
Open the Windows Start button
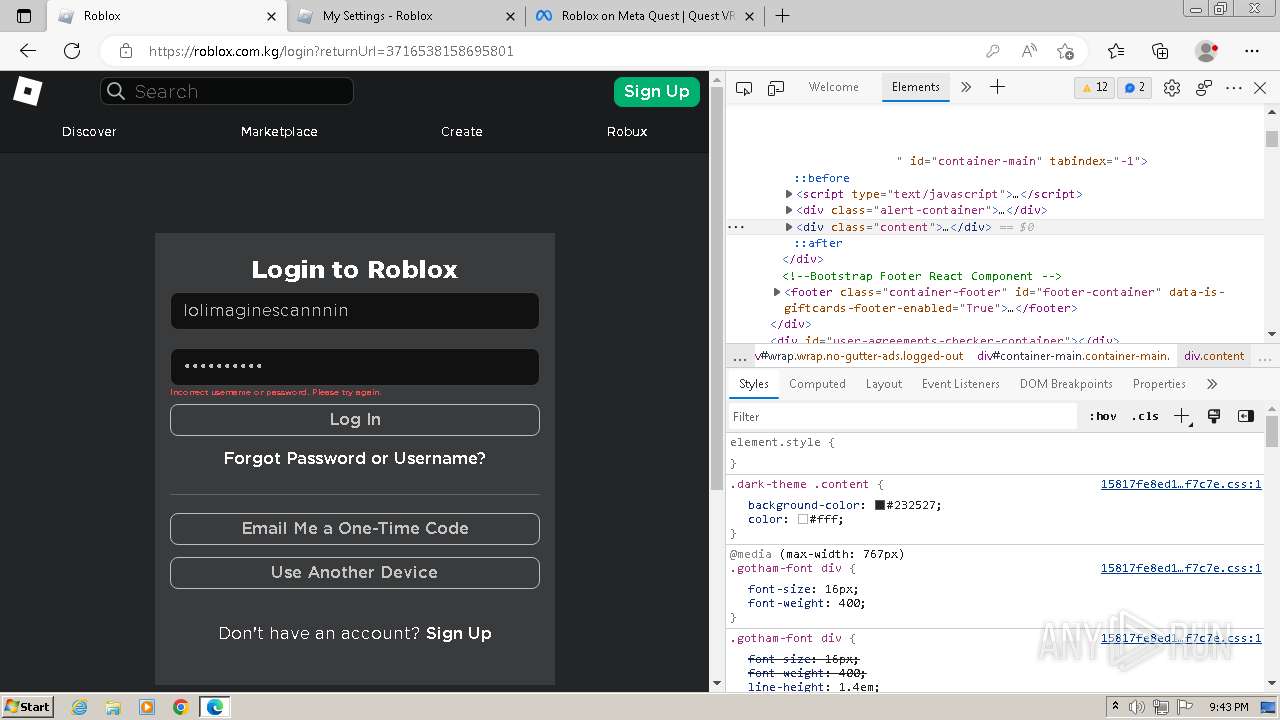click(x=28, y=707)
